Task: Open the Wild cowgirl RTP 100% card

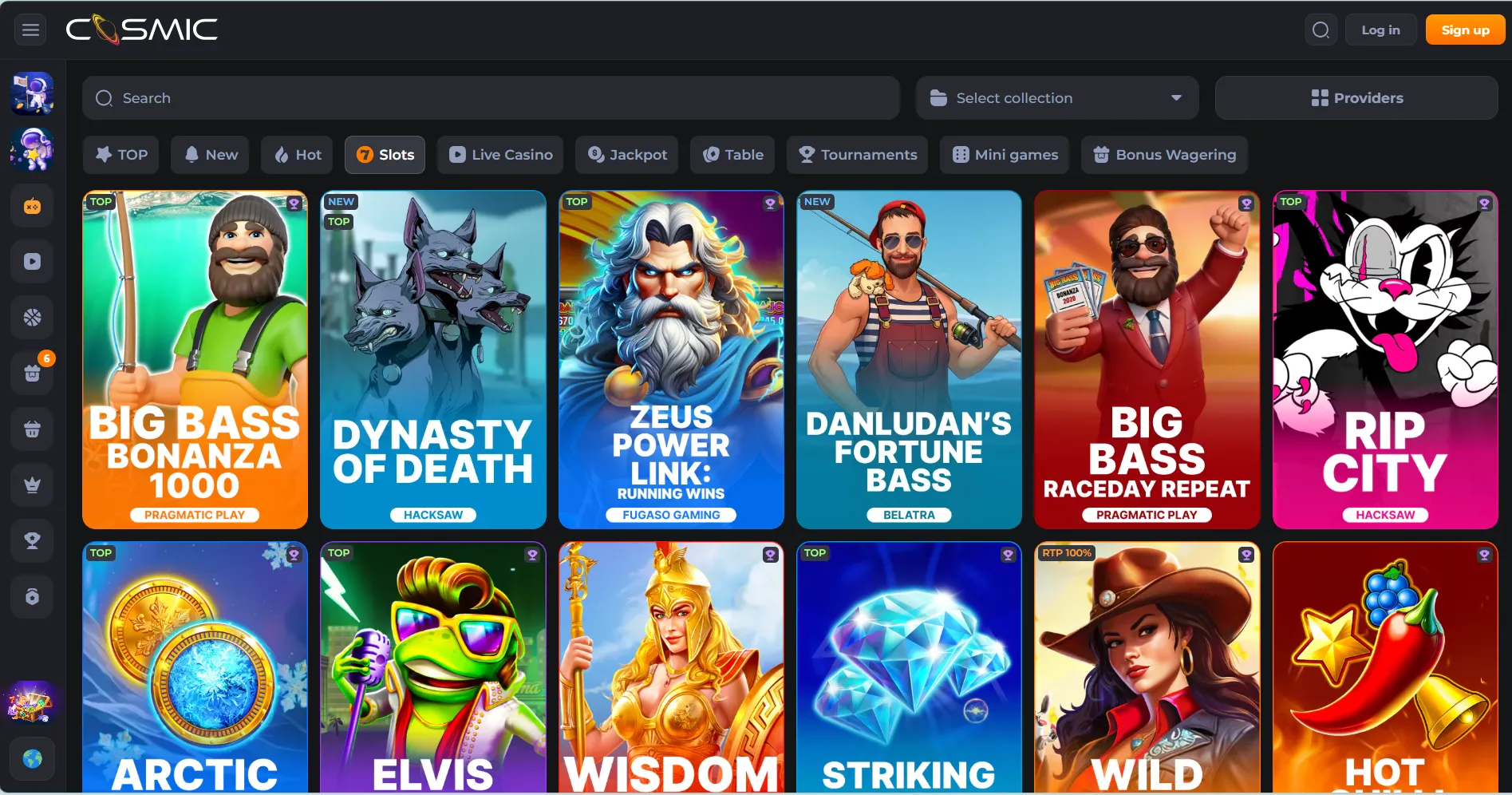Action: pyautogui.click(x=1147, y=667)
